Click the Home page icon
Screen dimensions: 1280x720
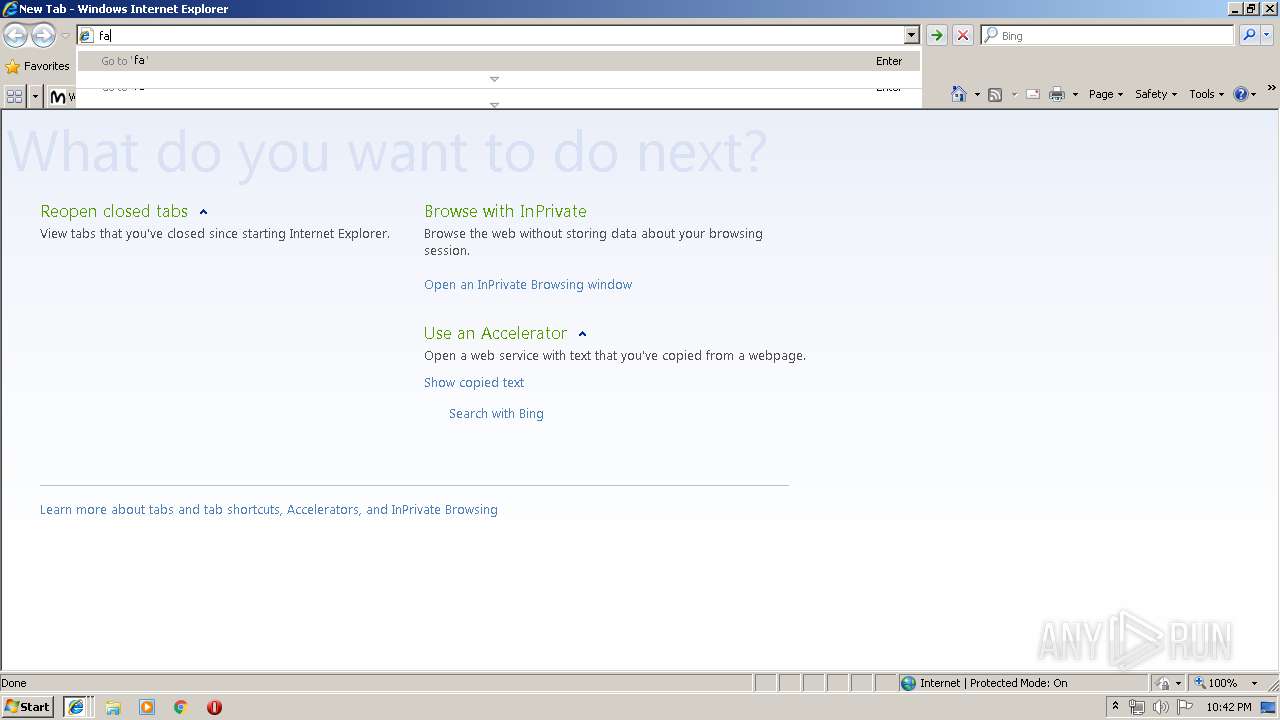(959, 94)
